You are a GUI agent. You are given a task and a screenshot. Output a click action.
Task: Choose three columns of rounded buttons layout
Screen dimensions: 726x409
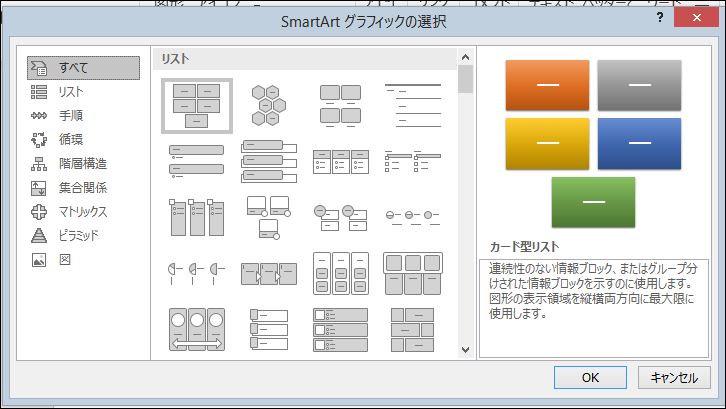coord(341,273)
